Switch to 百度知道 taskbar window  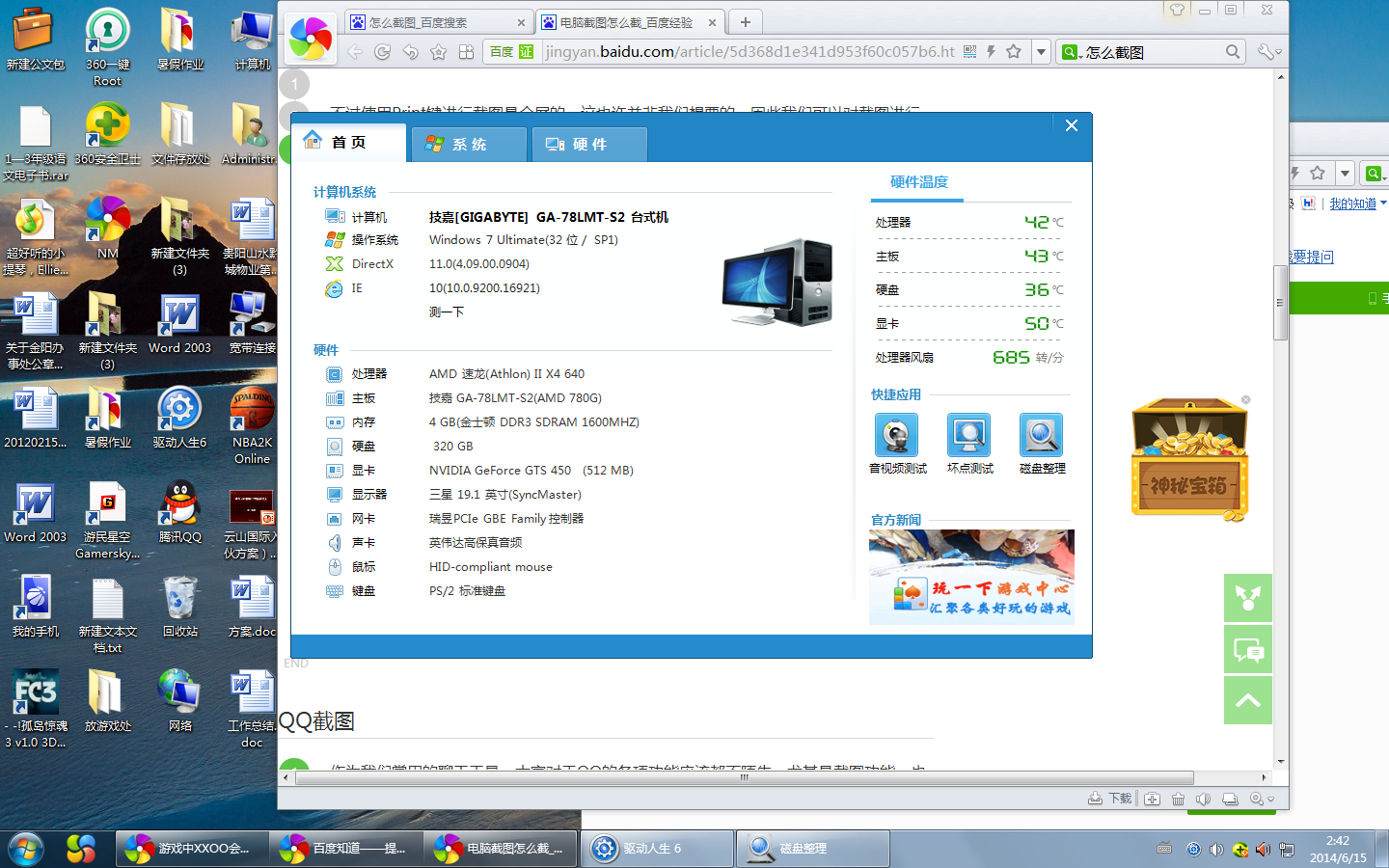point(344,849)
